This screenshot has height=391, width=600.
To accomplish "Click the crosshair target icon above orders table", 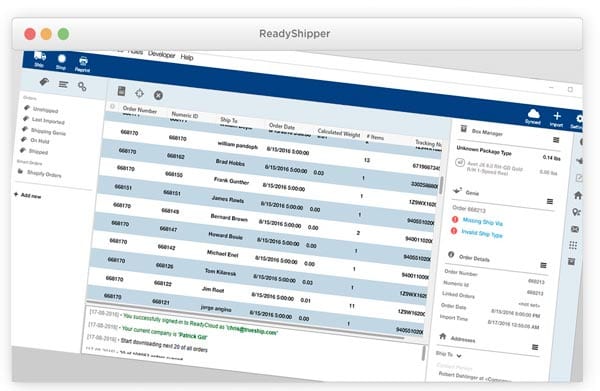I will click(139, 93).
